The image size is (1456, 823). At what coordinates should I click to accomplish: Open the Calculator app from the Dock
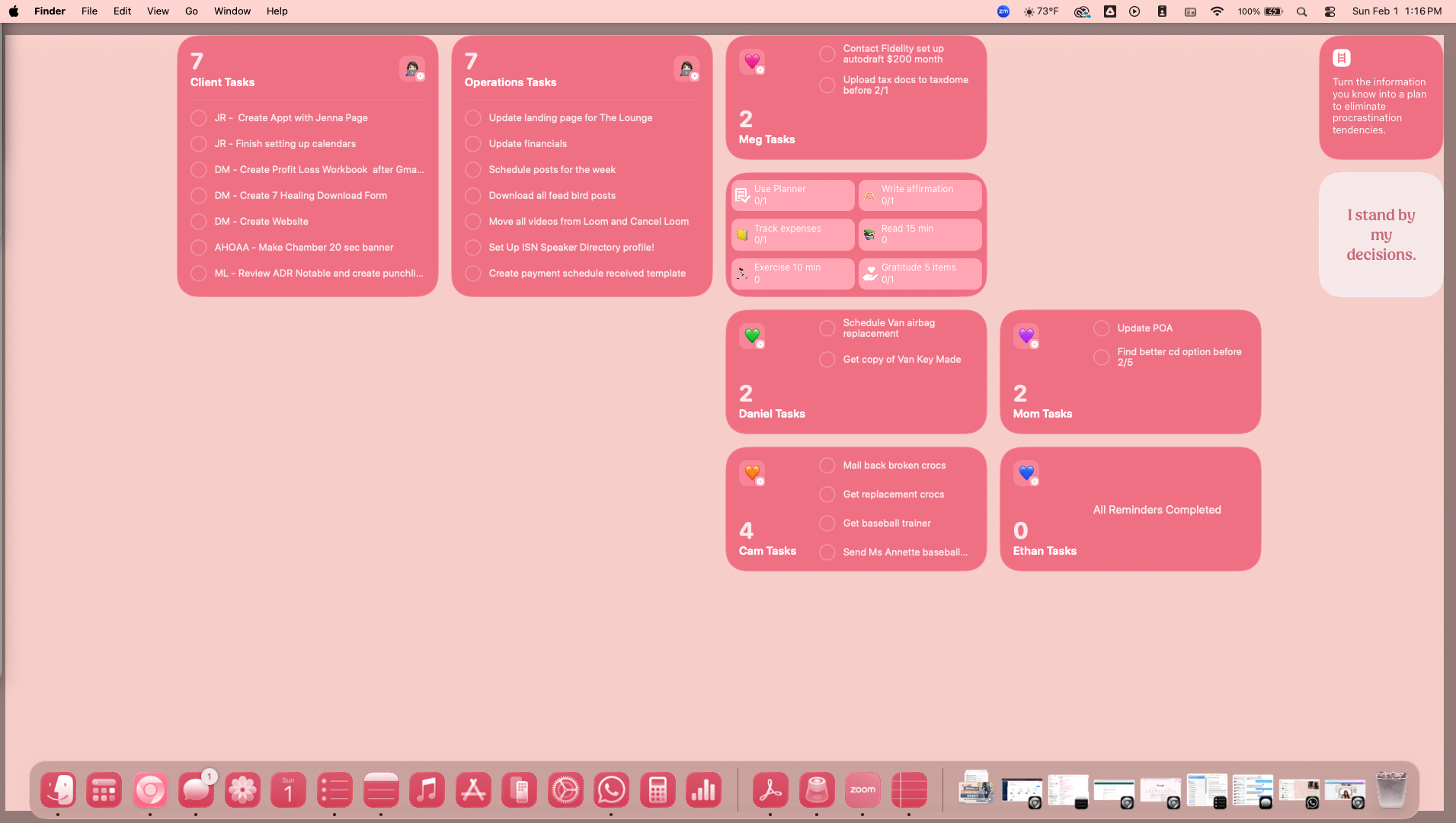[x=658, y=789]
